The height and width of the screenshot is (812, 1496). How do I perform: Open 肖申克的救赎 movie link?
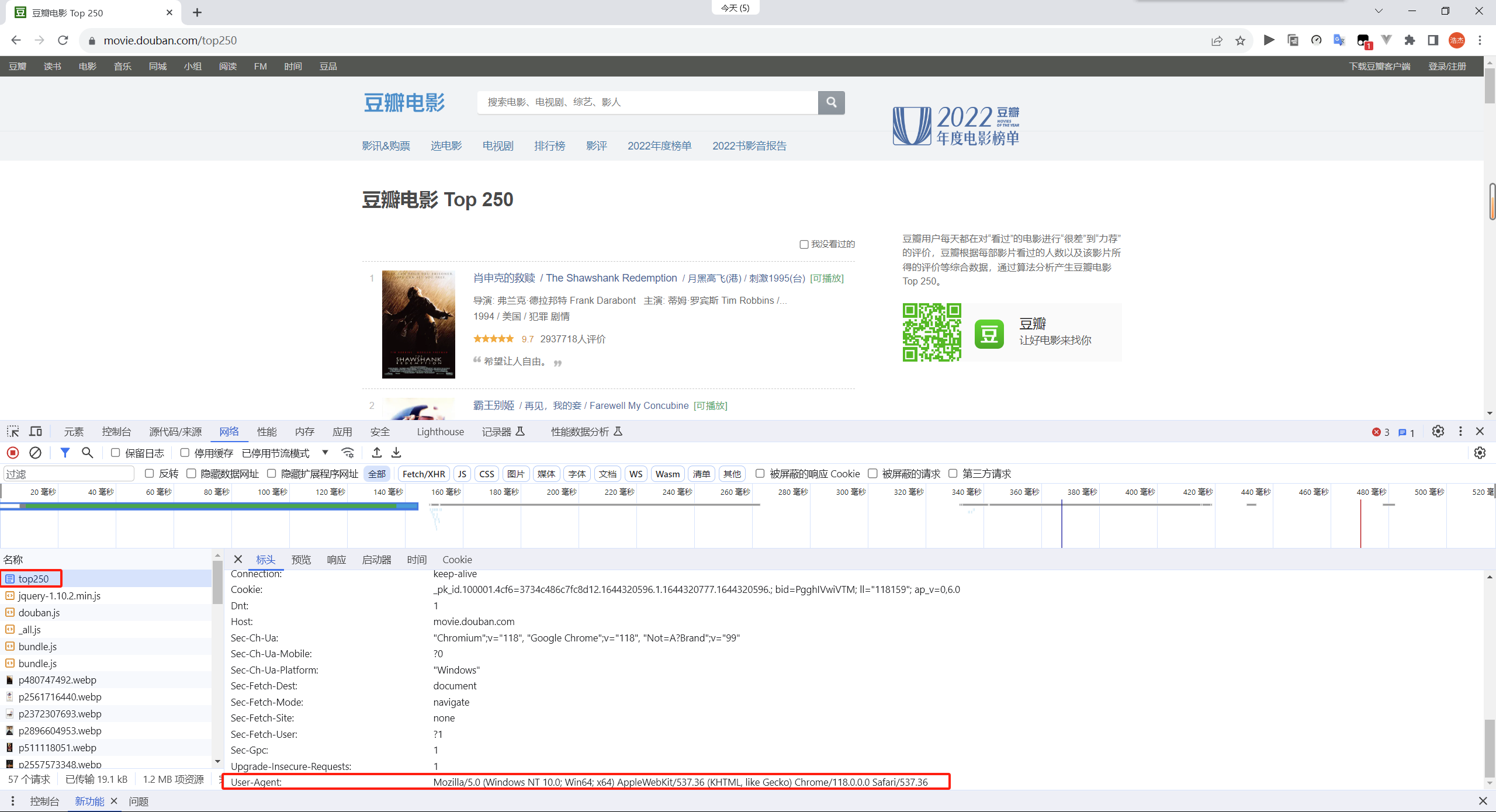(504, 278)
